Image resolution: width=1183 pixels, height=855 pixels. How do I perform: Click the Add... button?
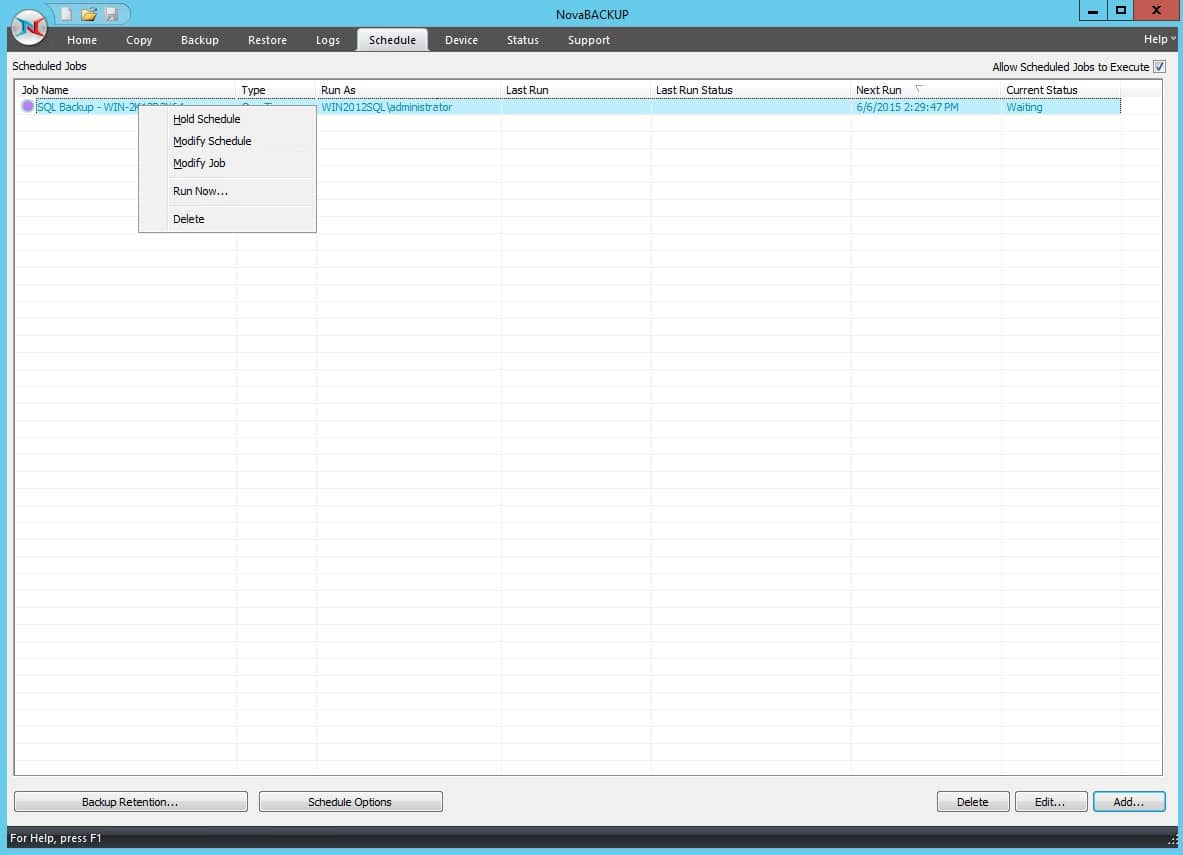[1129, 801]
